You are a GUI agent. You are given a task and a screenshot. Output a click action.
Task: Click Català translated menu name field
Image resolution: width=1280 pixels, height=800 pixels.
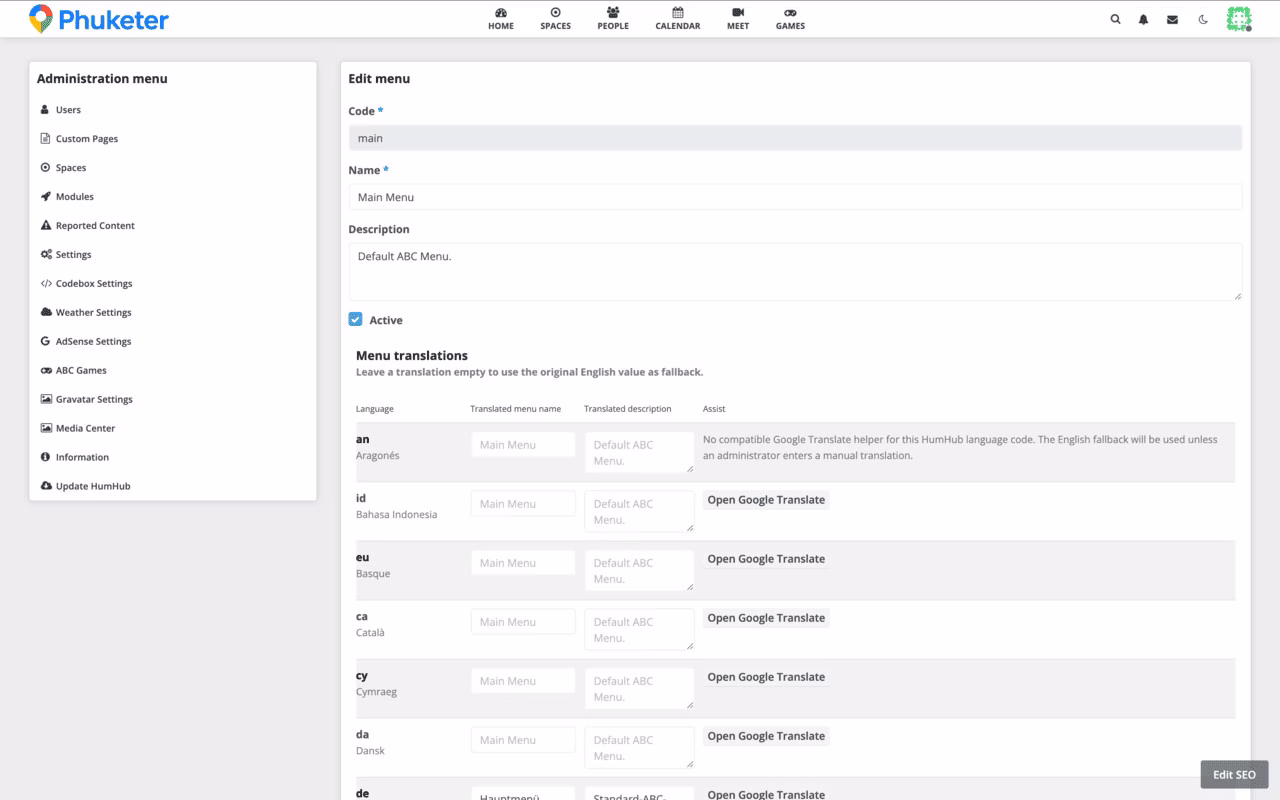523,622
